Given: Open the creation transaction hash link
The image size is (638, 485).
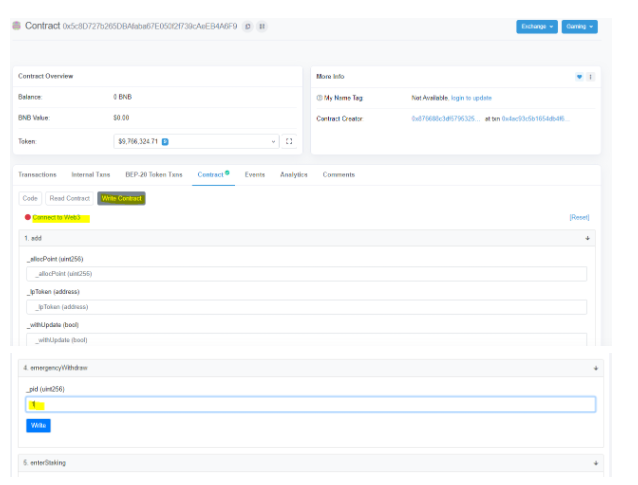Looking at the screenshot, I should [535, 119].
